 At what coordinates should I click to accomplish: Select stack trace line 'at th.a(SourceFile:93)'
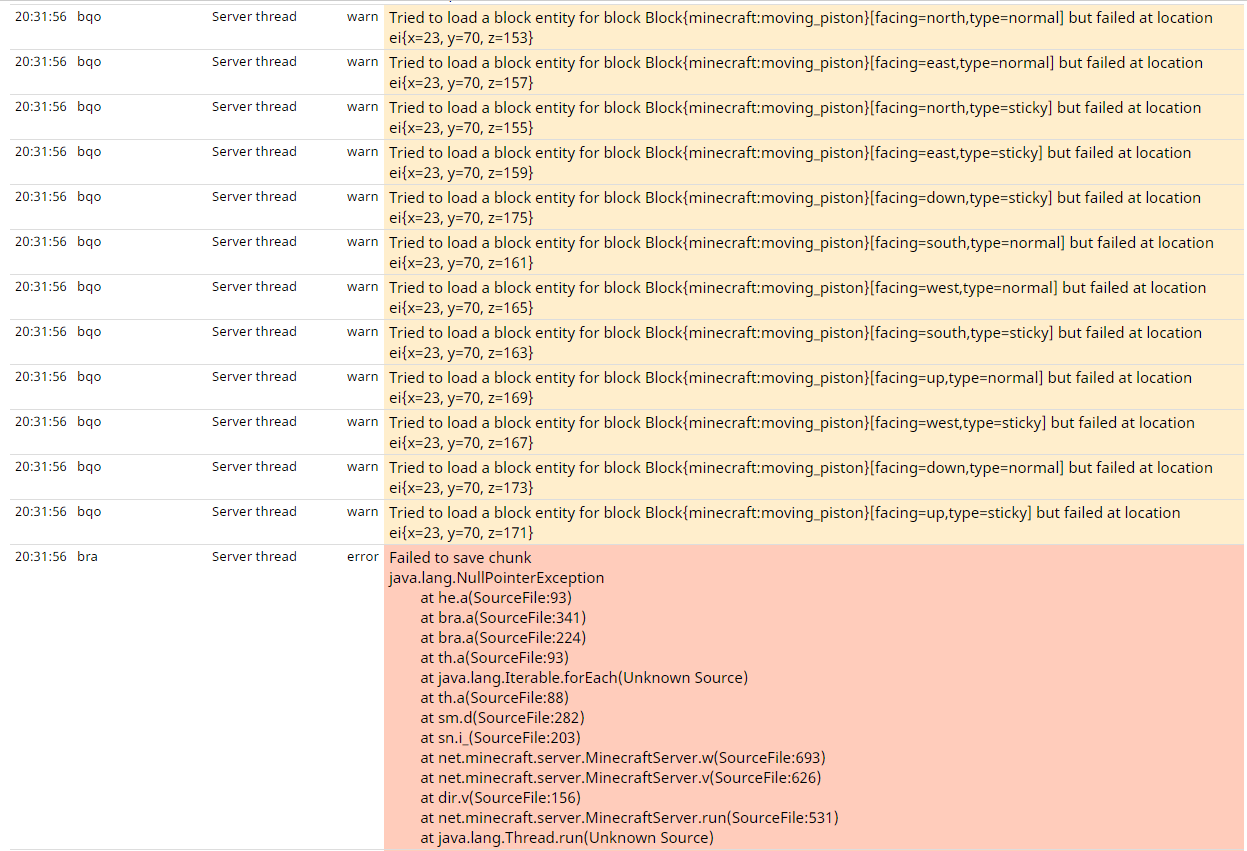point(494,658)
